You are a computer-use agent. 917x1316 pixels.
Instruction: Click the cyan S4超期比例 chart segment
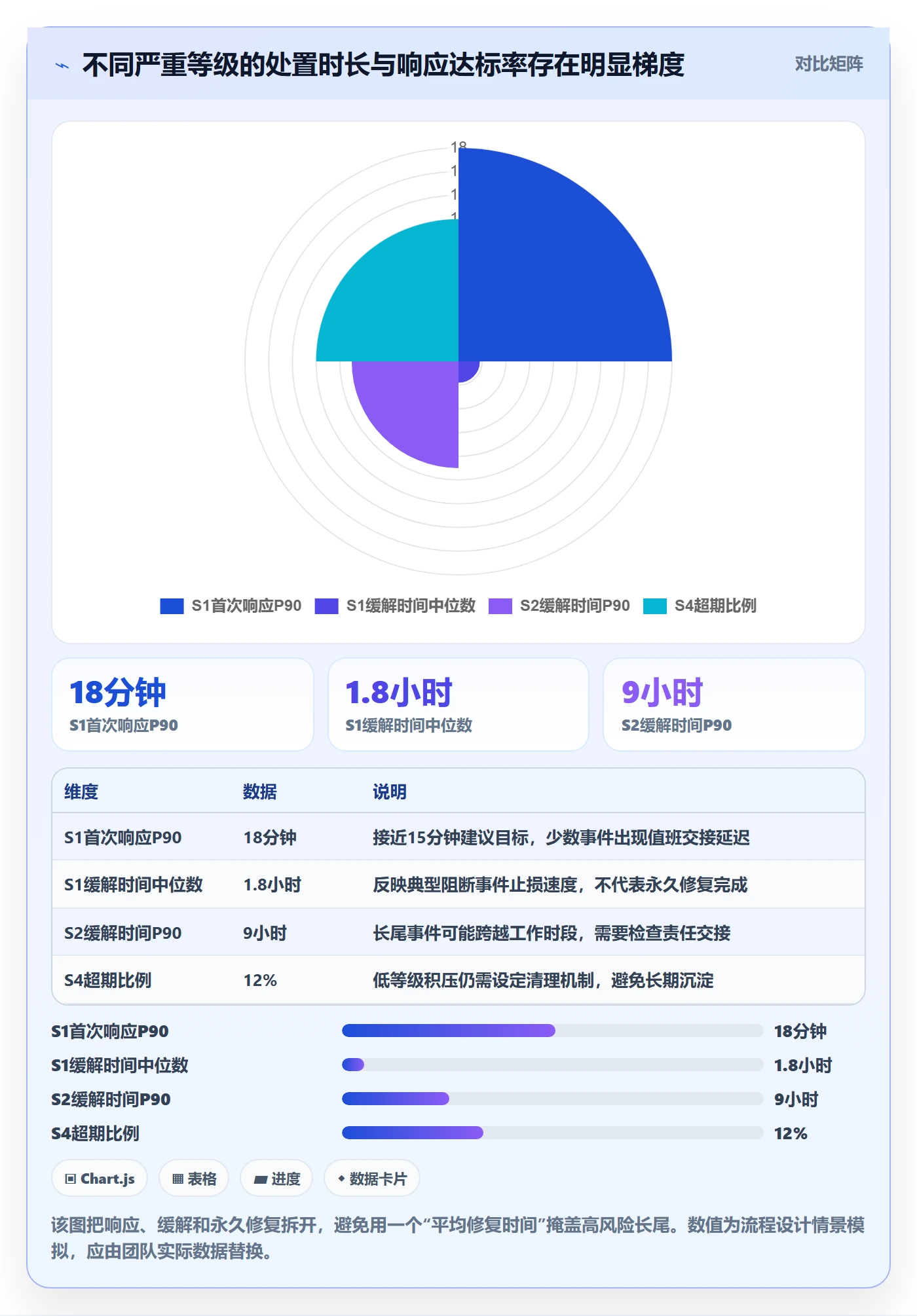click(x=400, y=301)
